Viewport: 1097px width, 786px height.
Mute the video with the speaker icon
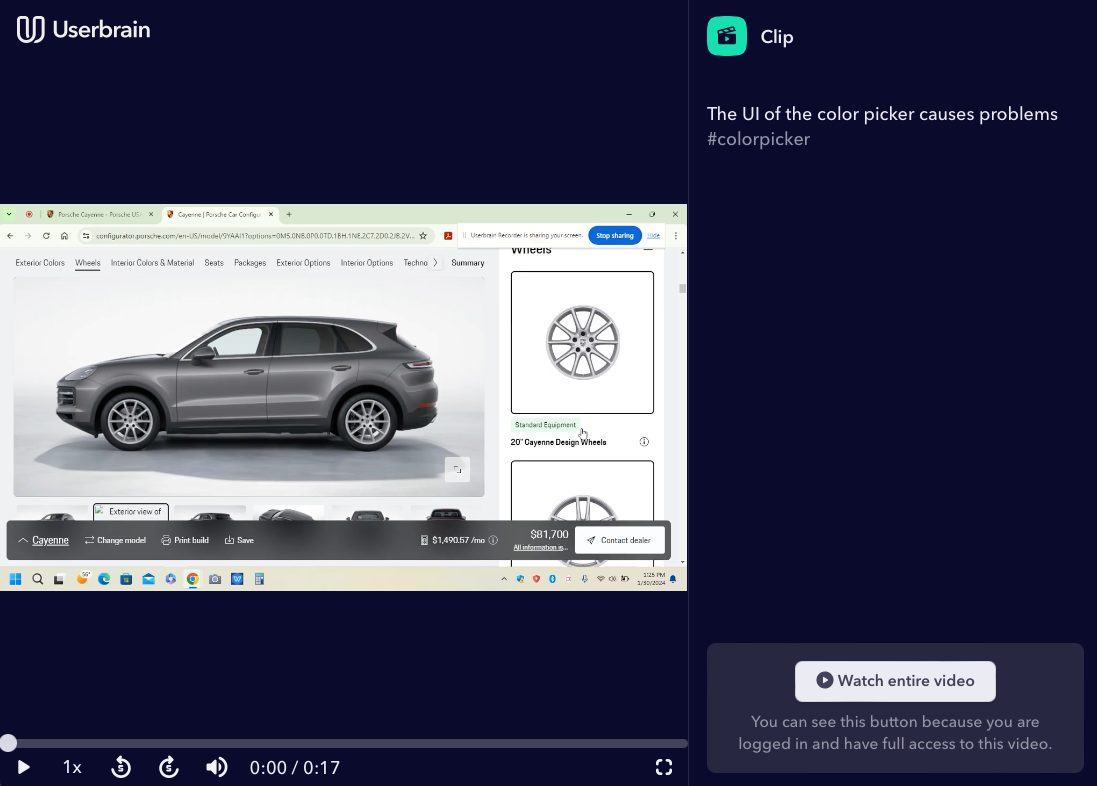216,767
